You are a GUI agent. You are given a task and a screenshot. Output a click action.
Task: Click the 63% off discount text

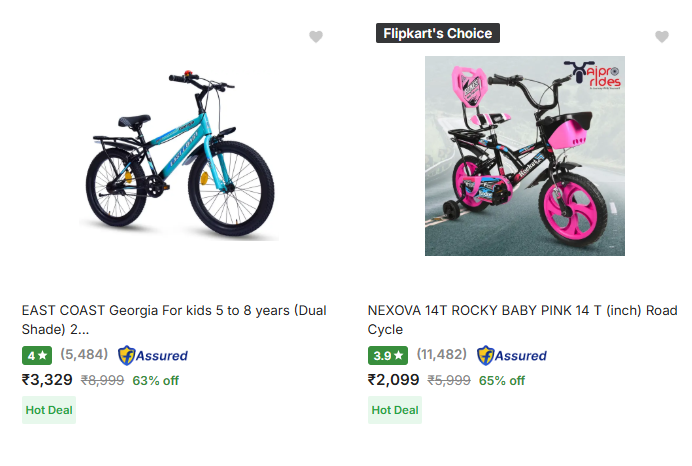click(x=155, y=381)
